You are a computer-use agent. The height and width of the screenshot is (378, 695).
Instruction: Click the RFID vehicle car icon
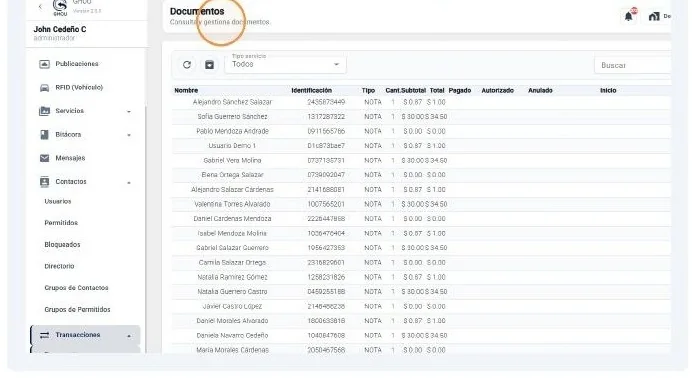[x=44, y=88]
